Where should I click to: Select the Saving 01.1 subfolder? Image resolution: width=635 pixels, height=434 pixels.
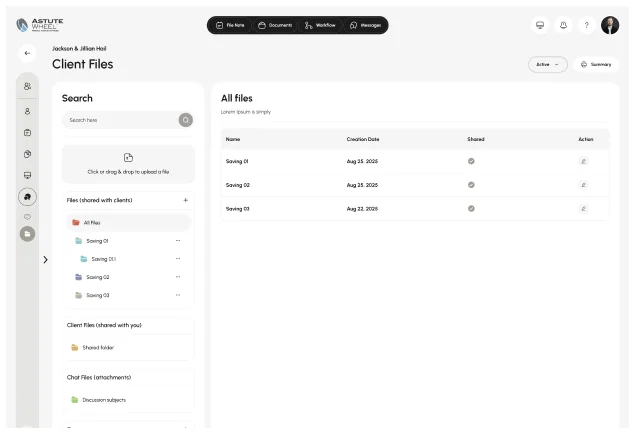[x=98, y=259]
